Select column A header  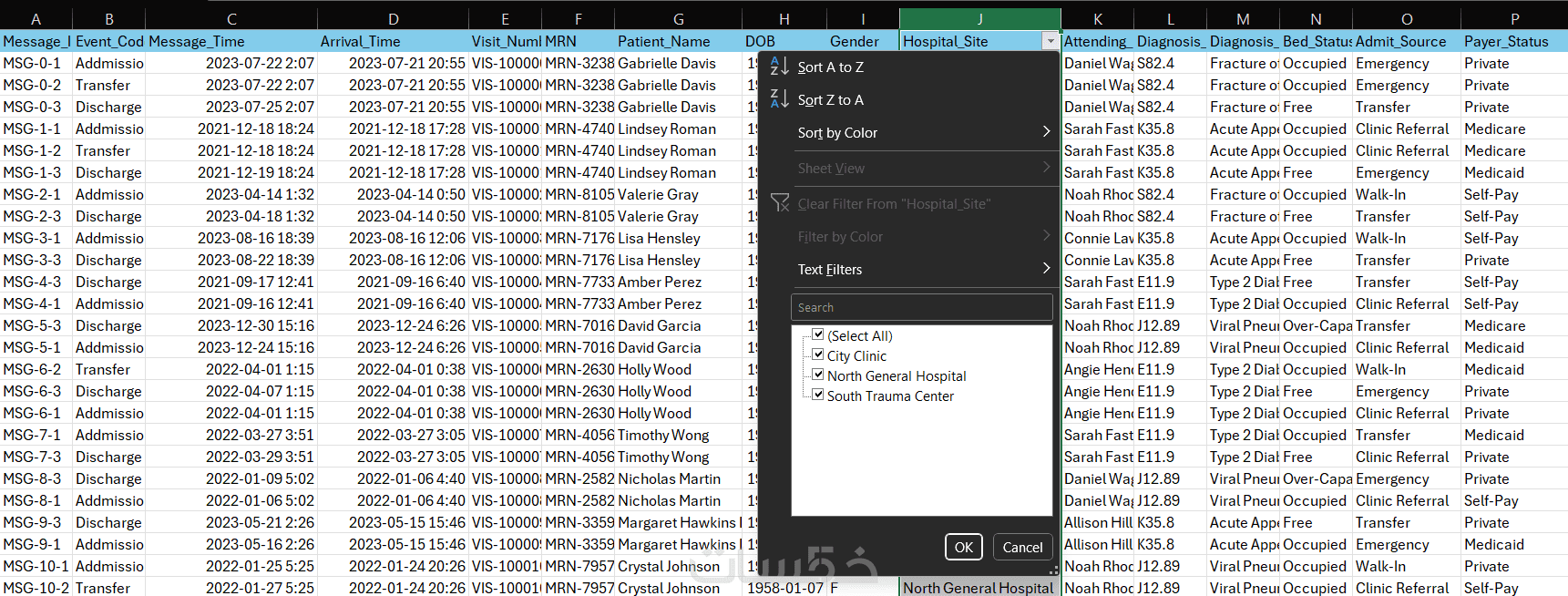click(36, 18)
